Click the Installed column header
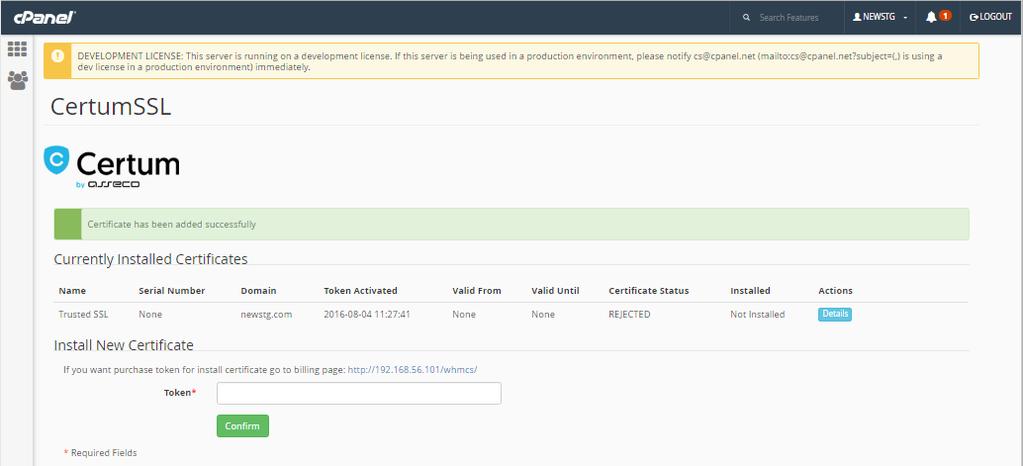The width and height of the screenshot is (1023, 466). [x=750, y=290]
